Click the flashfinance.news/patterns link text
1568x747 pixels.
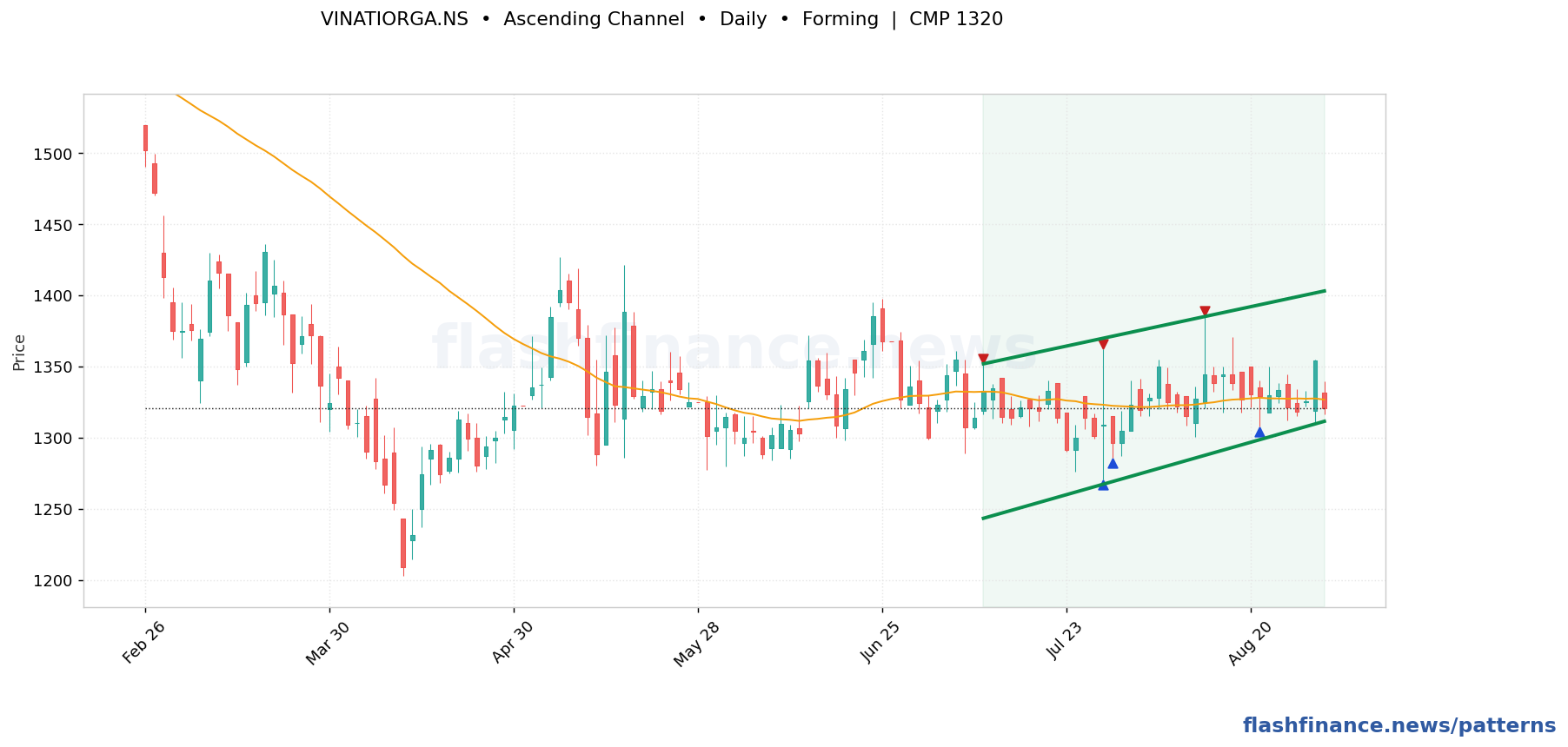pos(1399,726)
